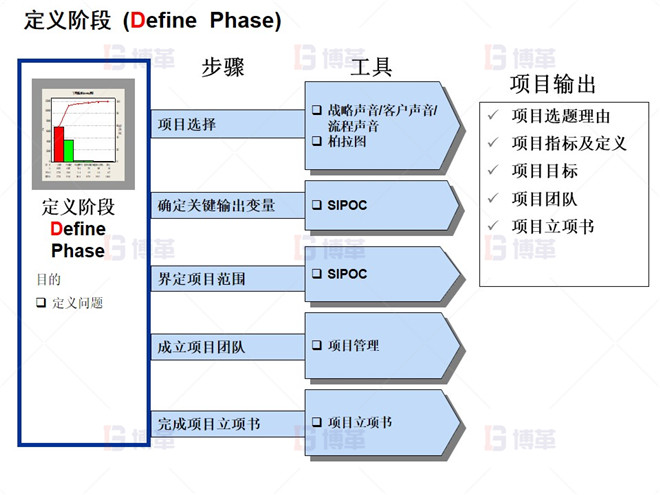Image resolution: width=660 pixels, height=495 pixels.
Task: Select the 完成项目立项书 step bar
Action: 226,424
